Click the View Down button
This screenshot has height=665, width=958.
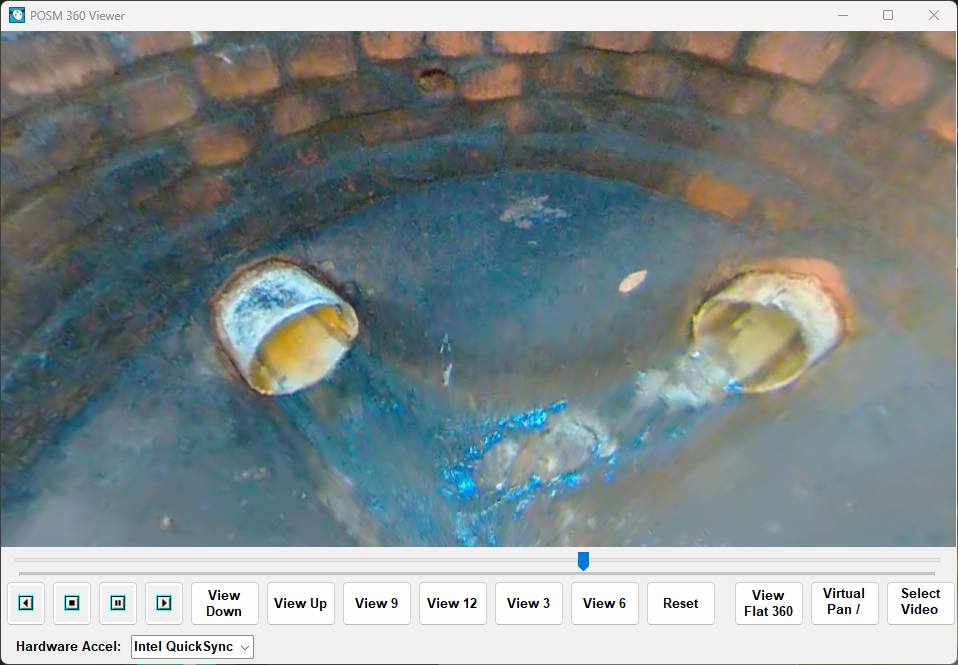tap(224, 603)
